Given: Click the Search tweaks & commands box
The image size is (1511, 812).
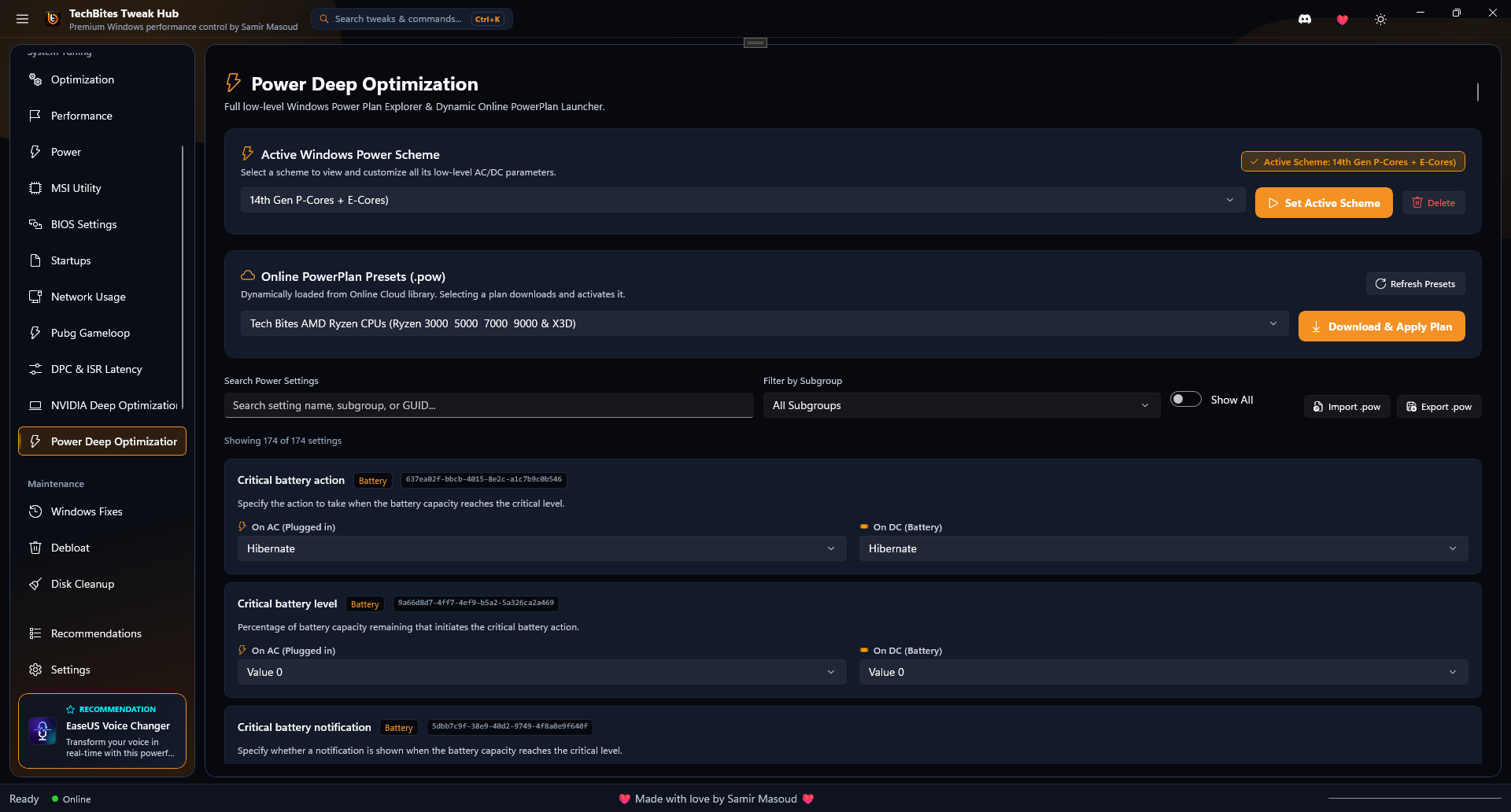Looking at the screenshot, I should point(412,19).
